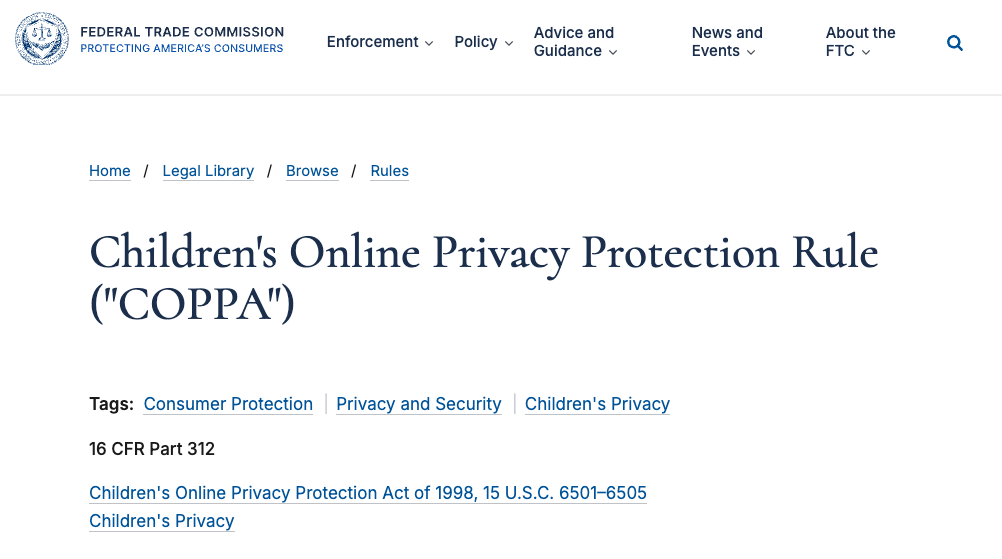Expand the News and Events chevron
Viewport: 1002px width, 559px height.
751,52
